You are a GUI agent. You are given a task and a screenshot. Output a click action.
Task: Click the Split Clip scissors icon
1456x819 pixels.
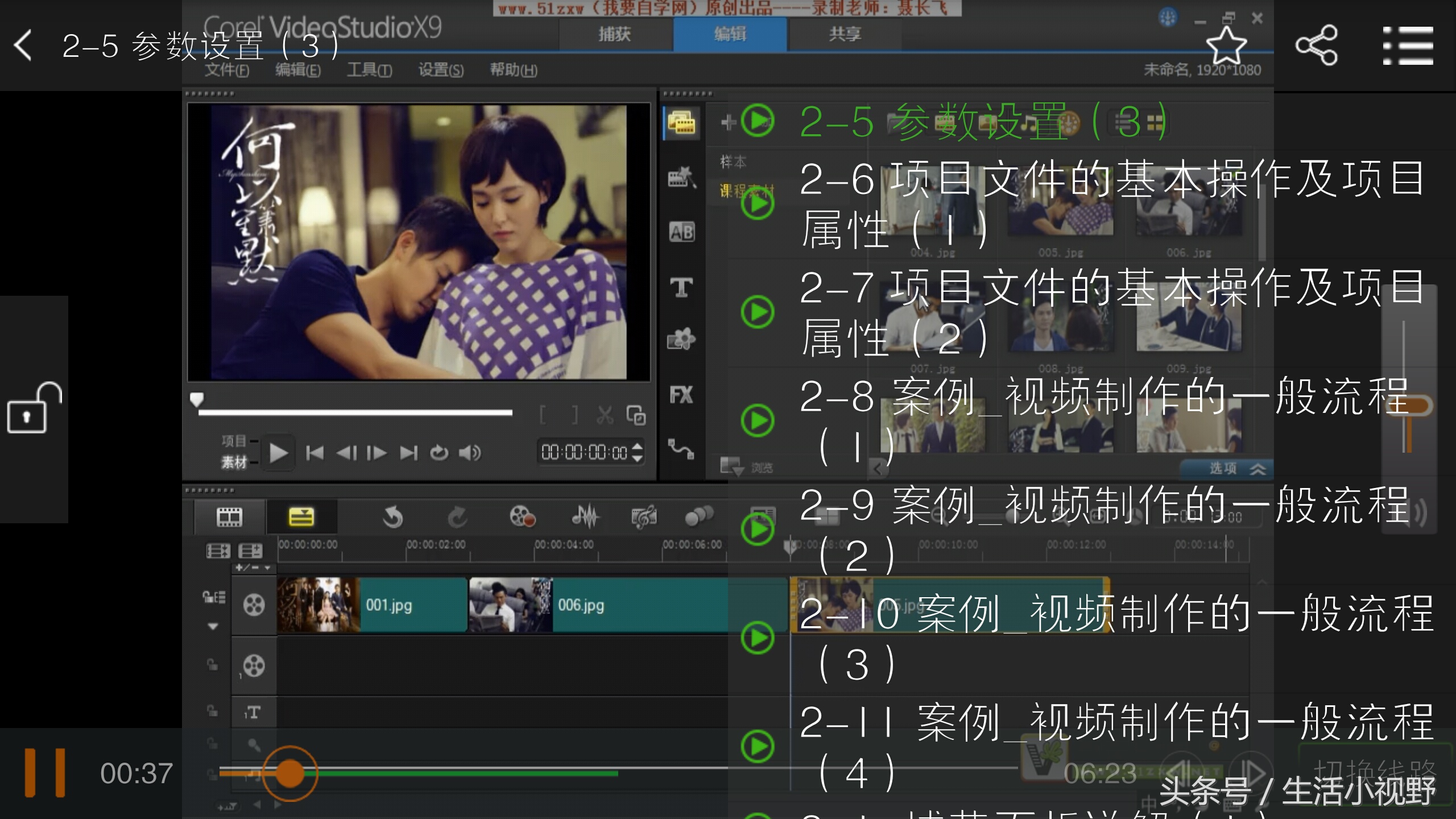coord(605,415)
